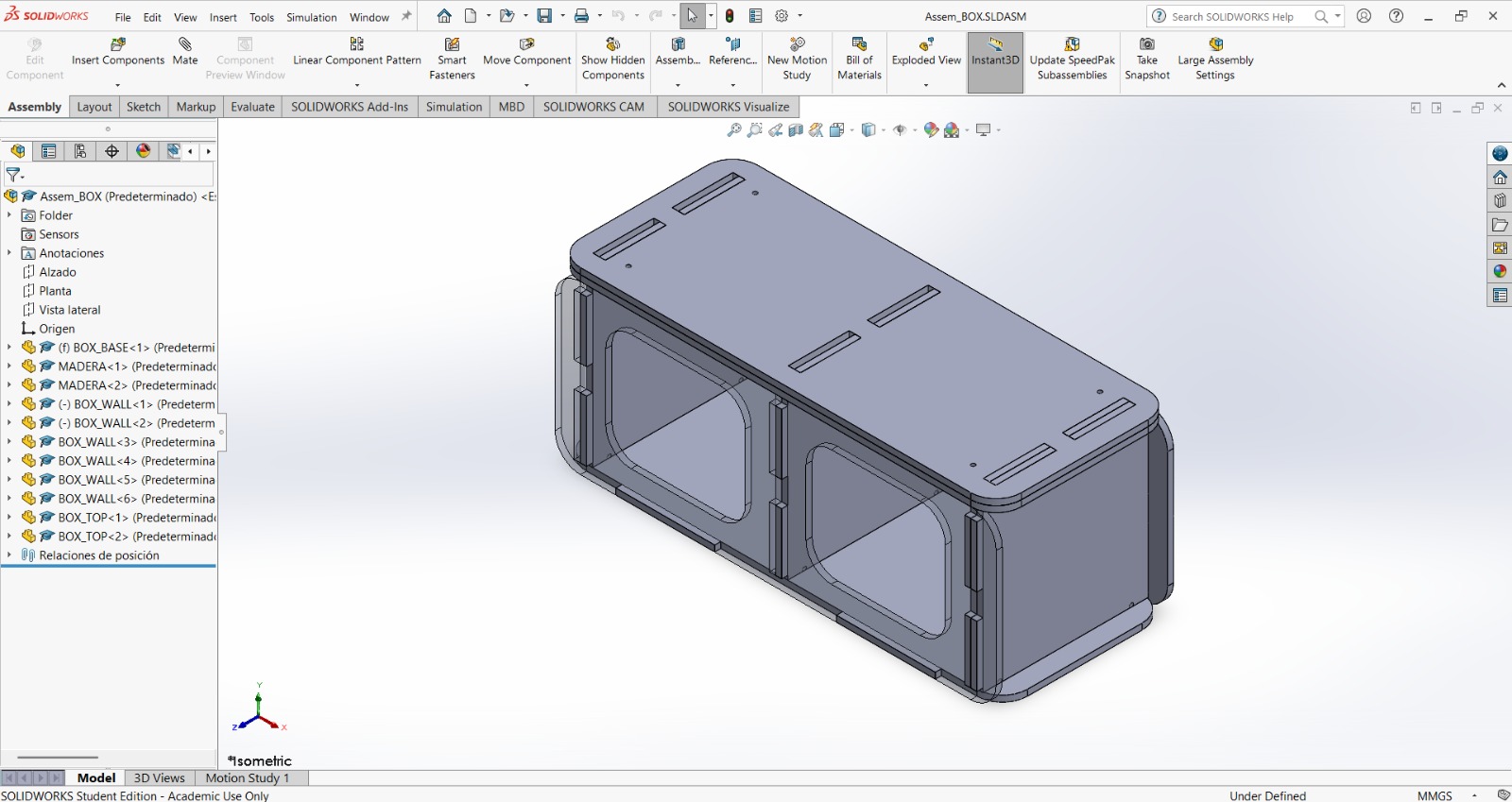1512x802 pixels.
Task: Open the Tools menu
Action: (262, 17)
